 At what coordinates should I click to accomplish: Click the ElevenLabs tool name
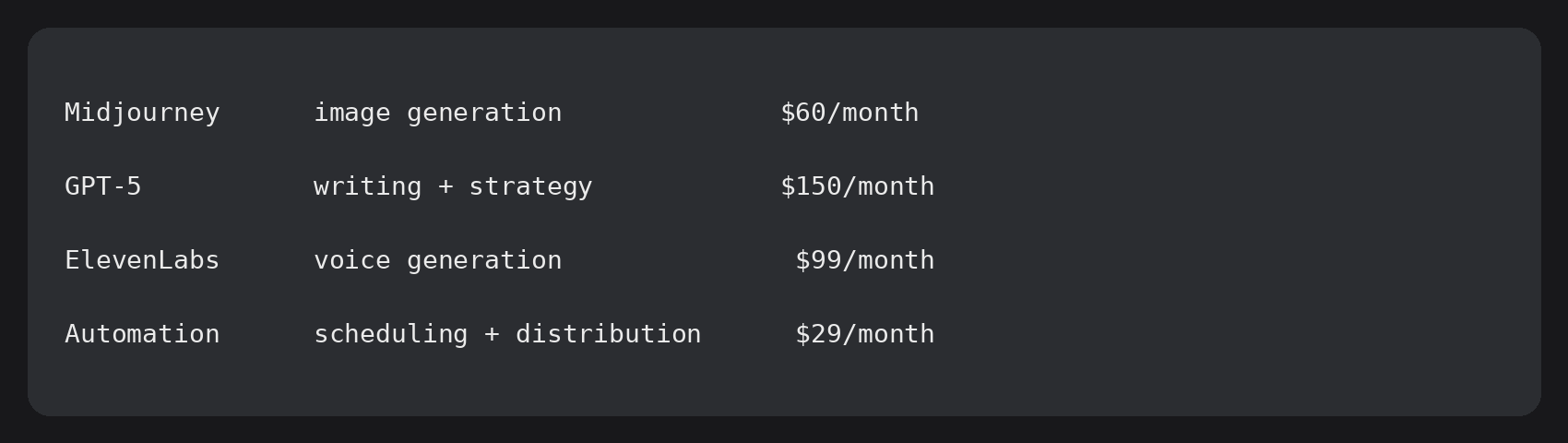point(142,260)
